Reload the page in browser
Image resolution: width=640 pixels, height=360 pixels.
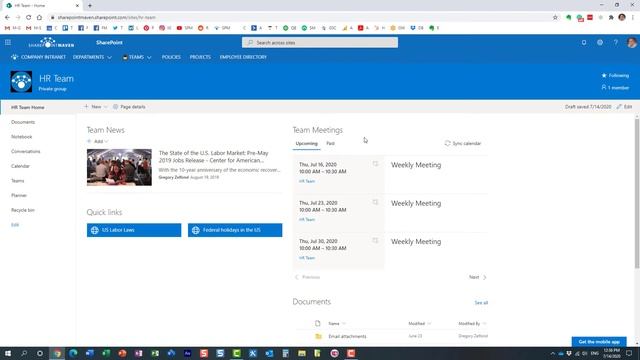pyautogui.click(x=29, y=17)
